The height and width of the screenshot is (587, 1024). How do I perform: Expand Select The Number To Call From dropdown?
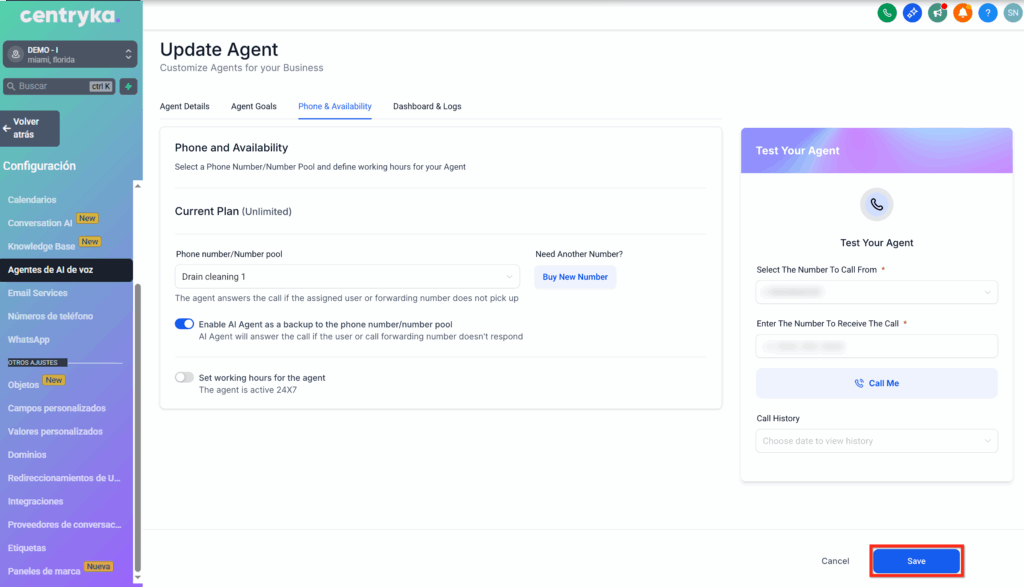pyautogui.click(x=876, y=292)
